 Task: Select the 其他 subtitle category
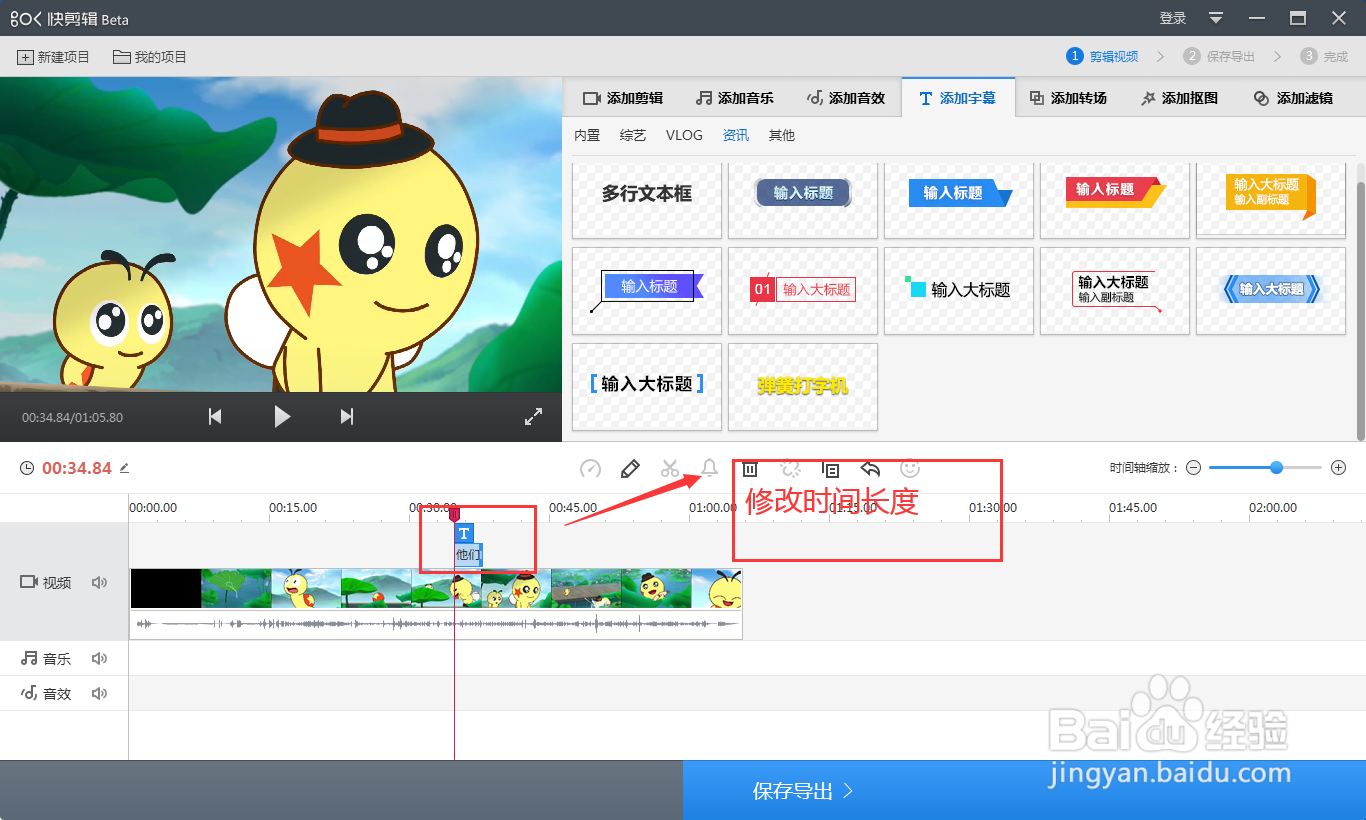point(782,135)
